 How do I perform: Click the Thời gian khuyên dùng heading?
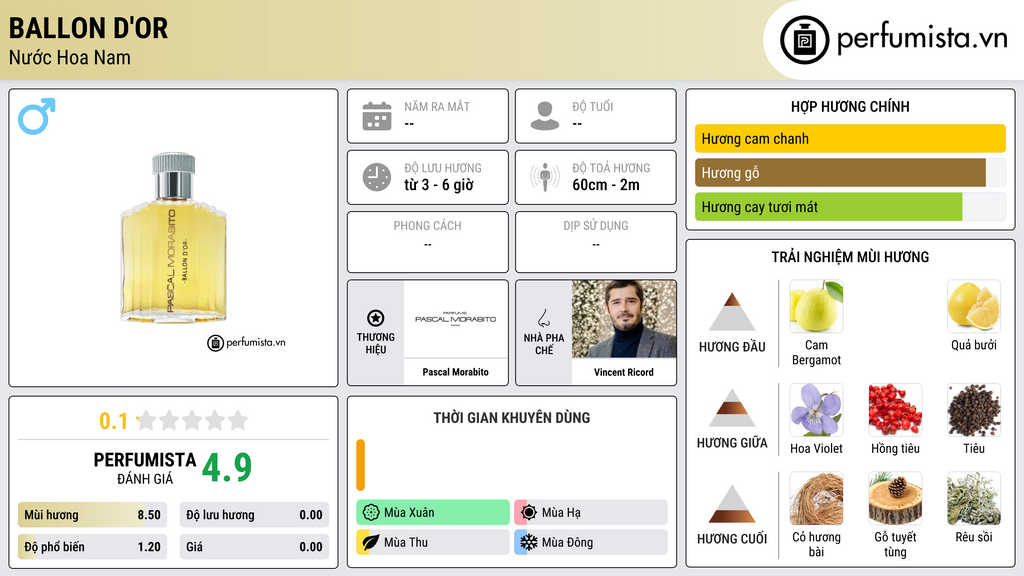tap(512, 417)
